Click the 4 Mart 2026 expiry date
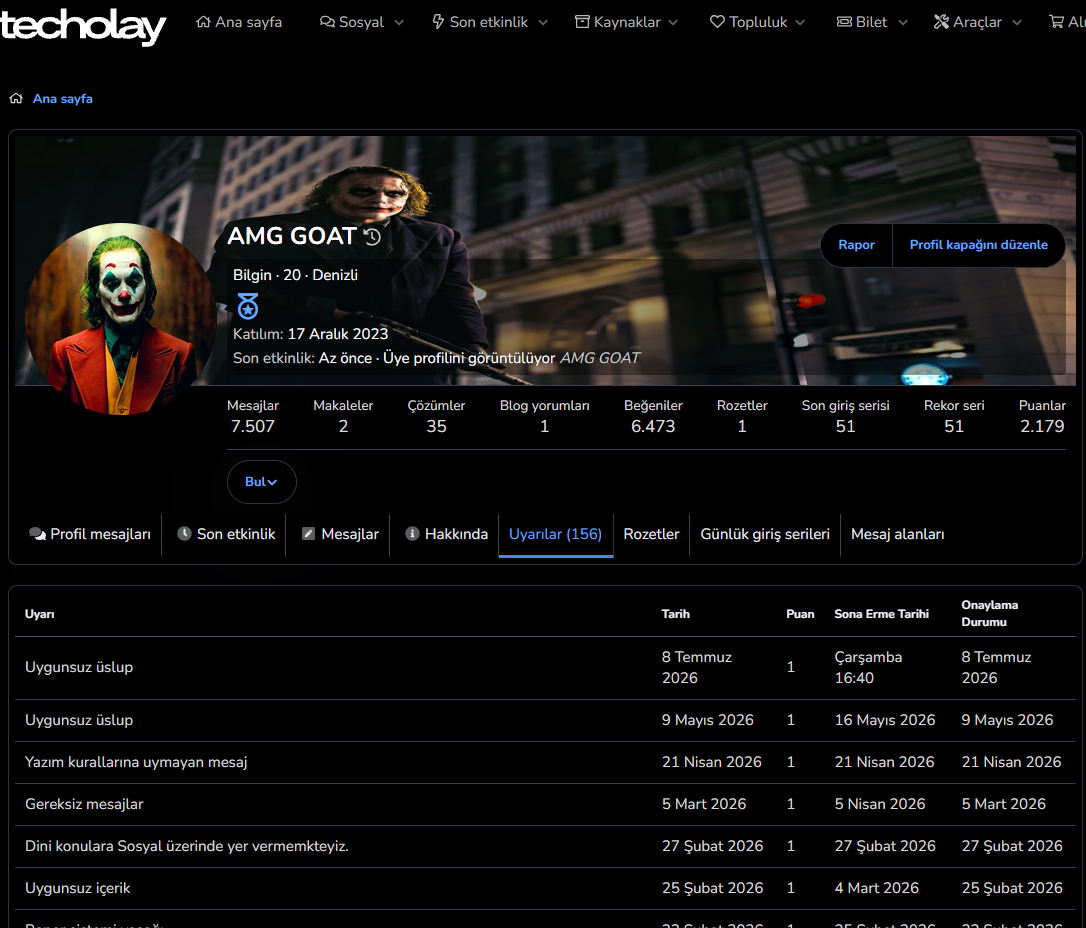Viewport: 1086px width, 928px height. click(x=876, y=889)
